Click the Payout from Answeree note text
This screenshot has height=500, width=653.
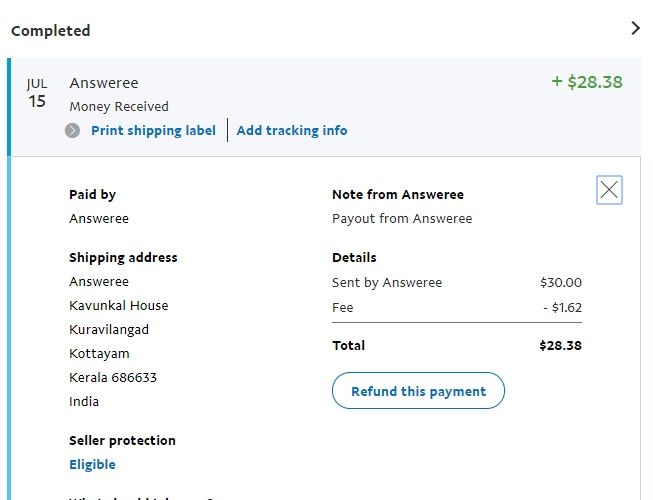pos(402,219)
